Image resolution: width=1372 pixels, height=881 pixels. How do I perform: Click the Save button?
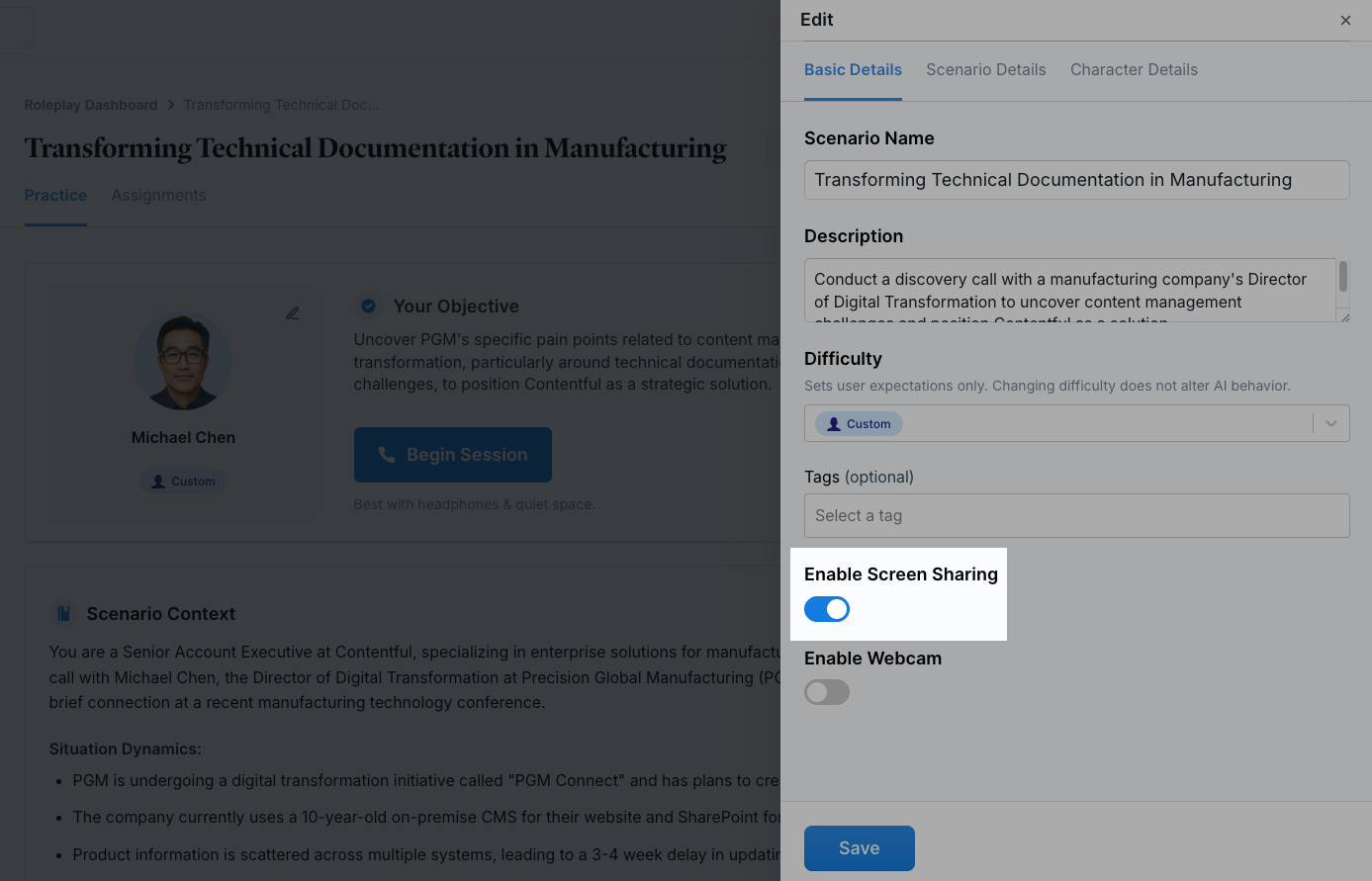(x=860, y=848)
